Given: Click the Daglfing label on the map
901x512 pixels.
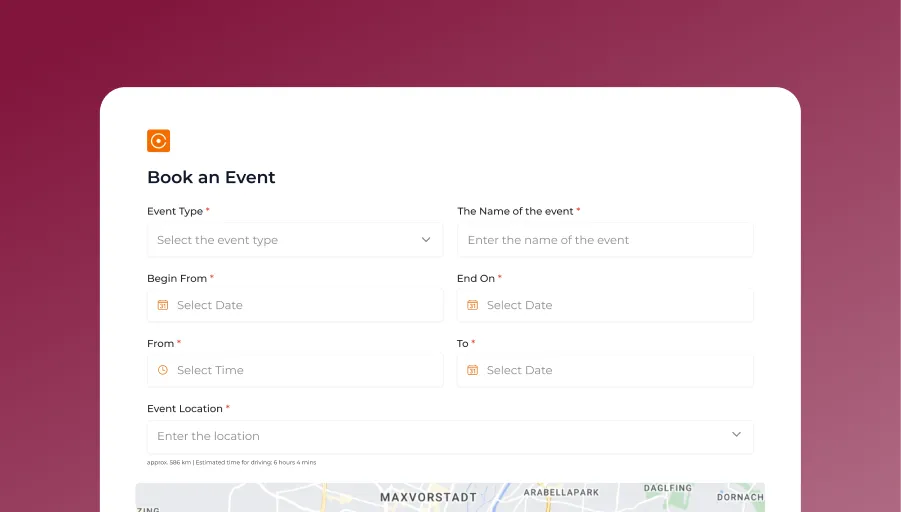Looking at the screenshot, I should [667, 488].
